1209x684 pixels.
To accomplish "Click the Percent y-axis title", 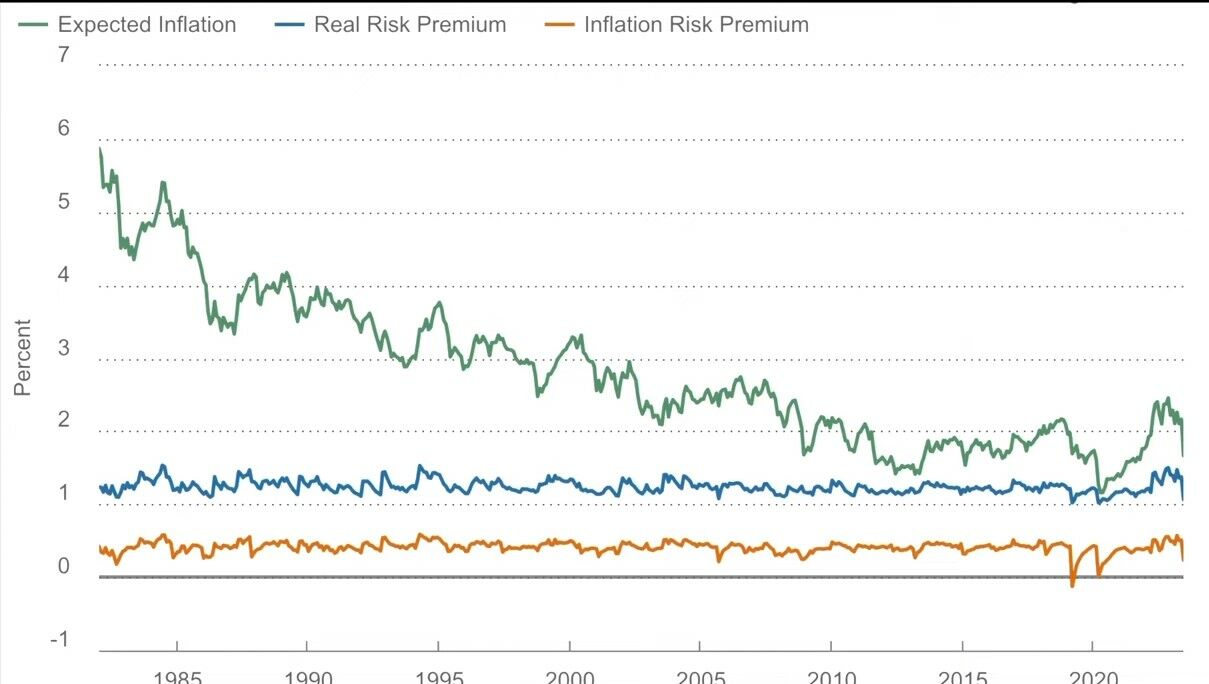I will tap(23, 358).
